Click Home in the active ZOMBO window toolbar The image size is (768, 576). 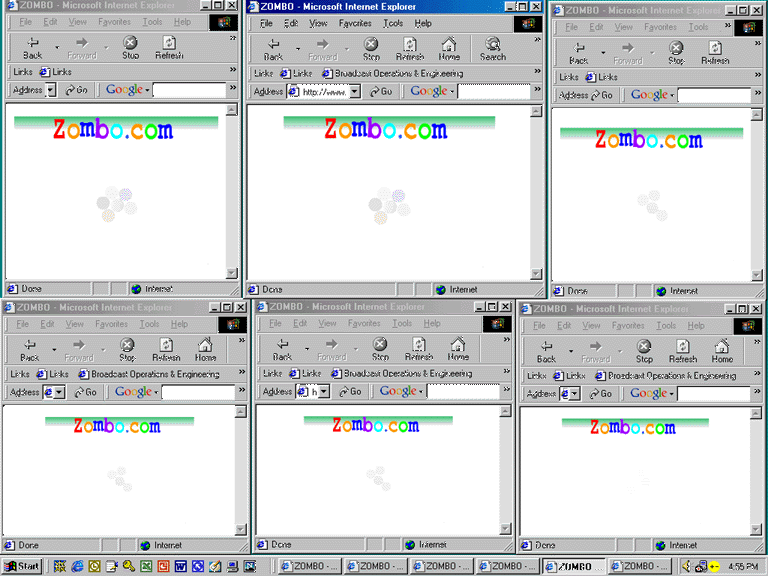[449, 49]
